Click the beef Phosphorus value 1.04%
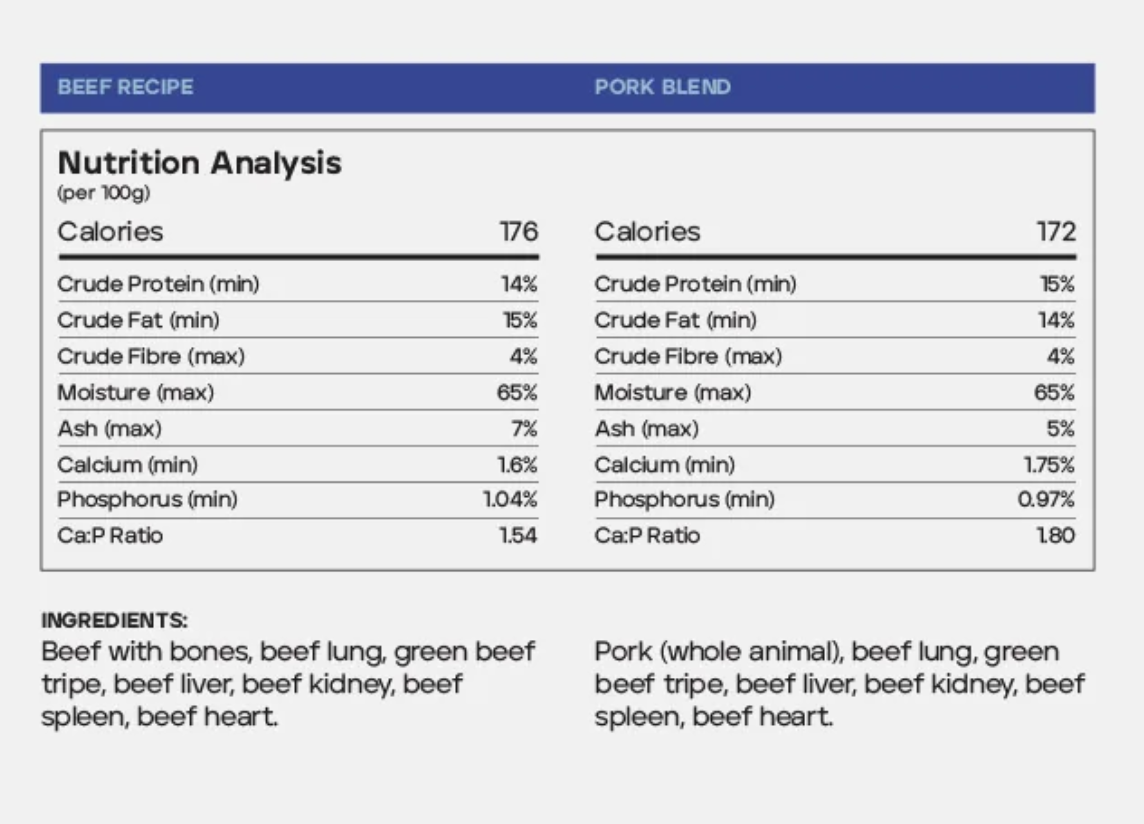This screenshot has width=1144, height=824. click(510, 499)
